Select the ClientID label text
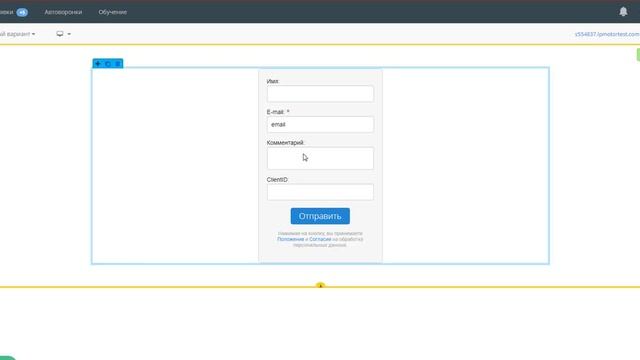Screen dimensions: 640x360 pos(277,180)
